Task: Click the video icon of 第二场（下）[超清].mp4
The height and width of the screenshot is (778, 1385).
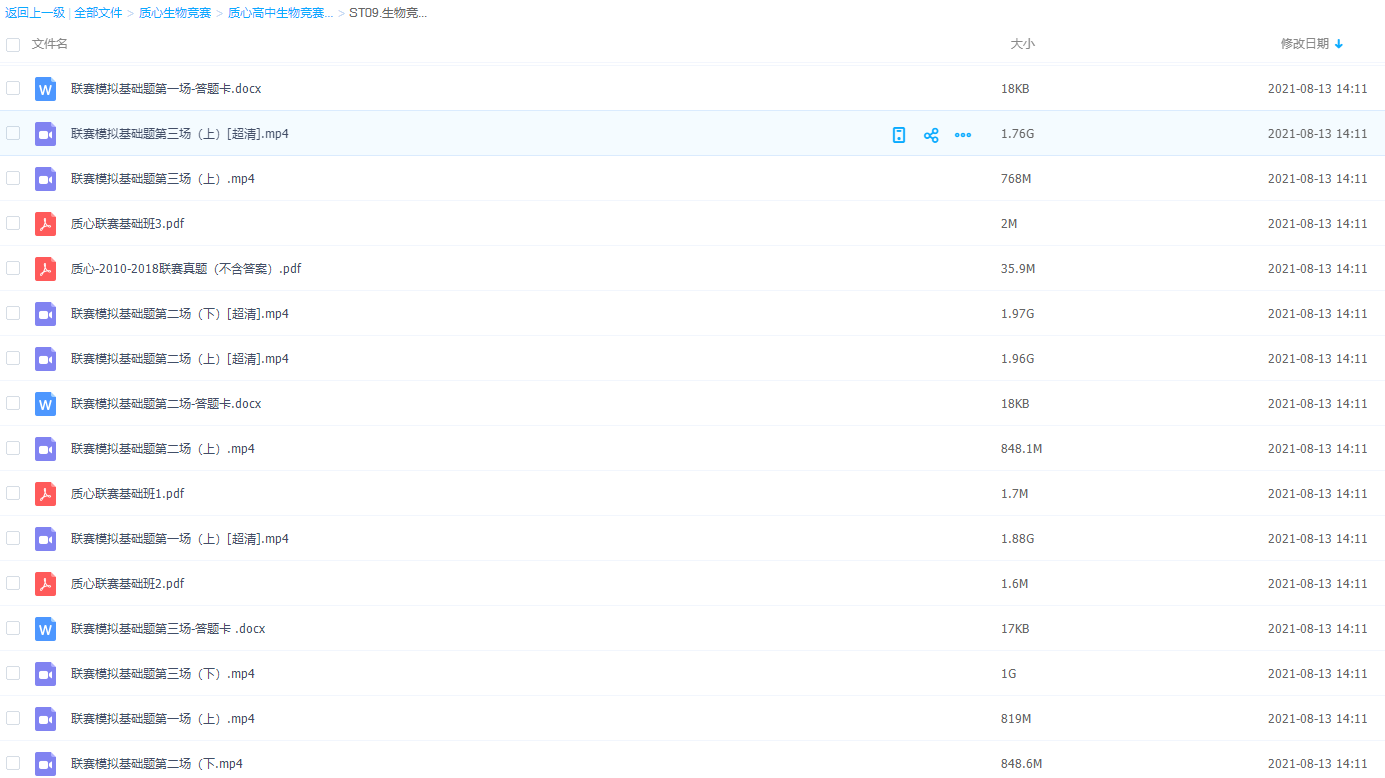Action: pyautogui.click(x=45, y=314)
